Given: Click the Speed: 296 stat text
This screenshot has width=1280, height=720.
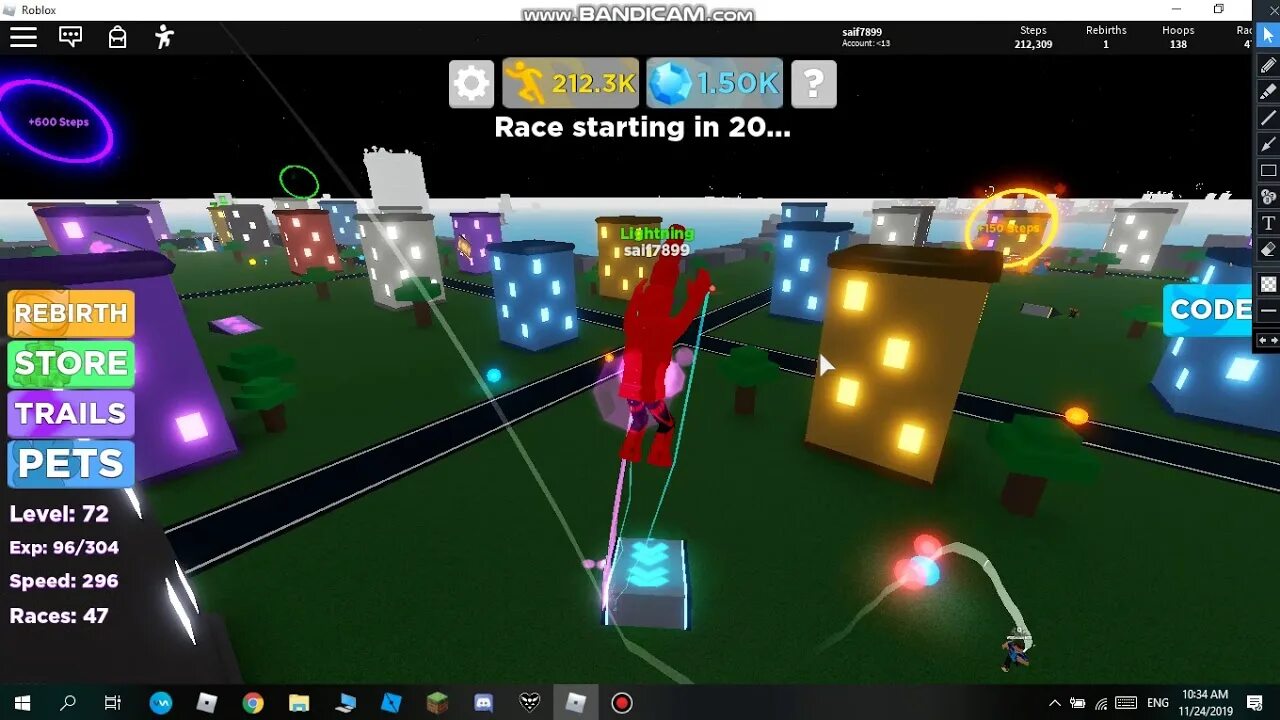Looking at the screenshot, I should point(64,581).
